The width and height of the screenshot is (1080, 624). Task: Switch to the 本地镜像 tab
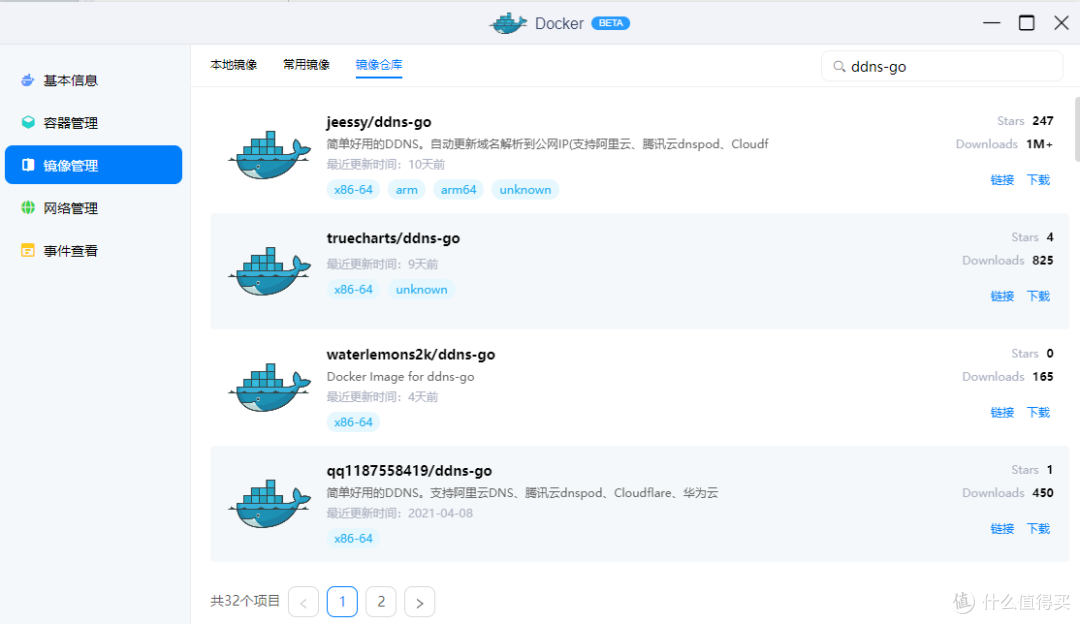pyautogui.click(x=233, y=65)
